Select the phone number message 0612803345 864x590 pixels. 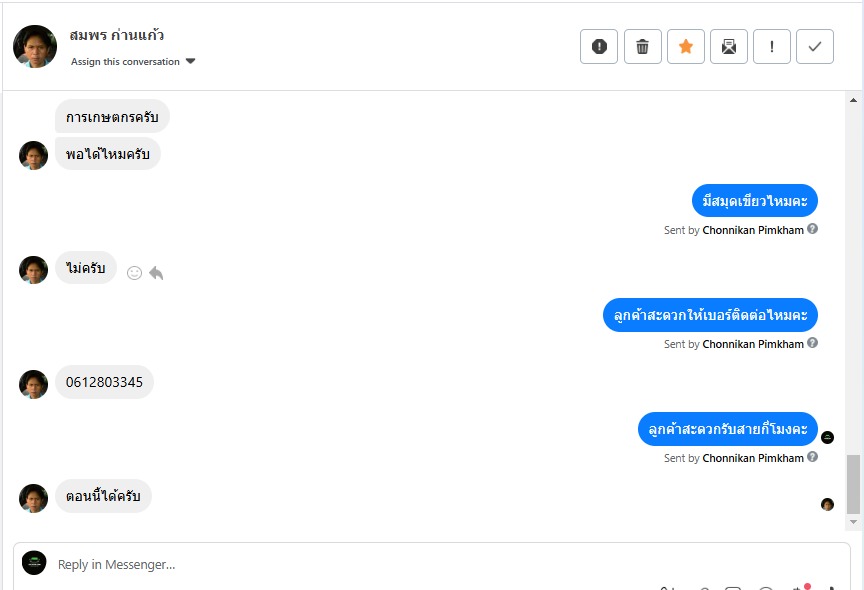(x=104, y=382)
